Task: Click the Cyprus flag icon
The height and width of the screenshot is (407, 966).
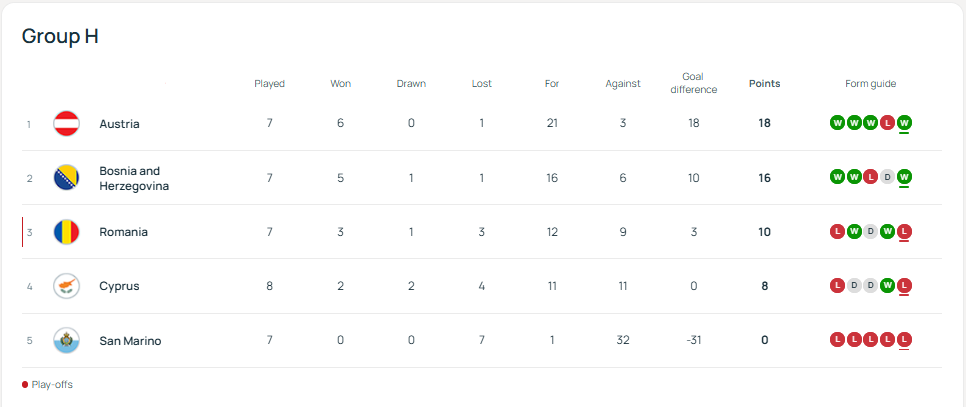Action: point(67,286)
